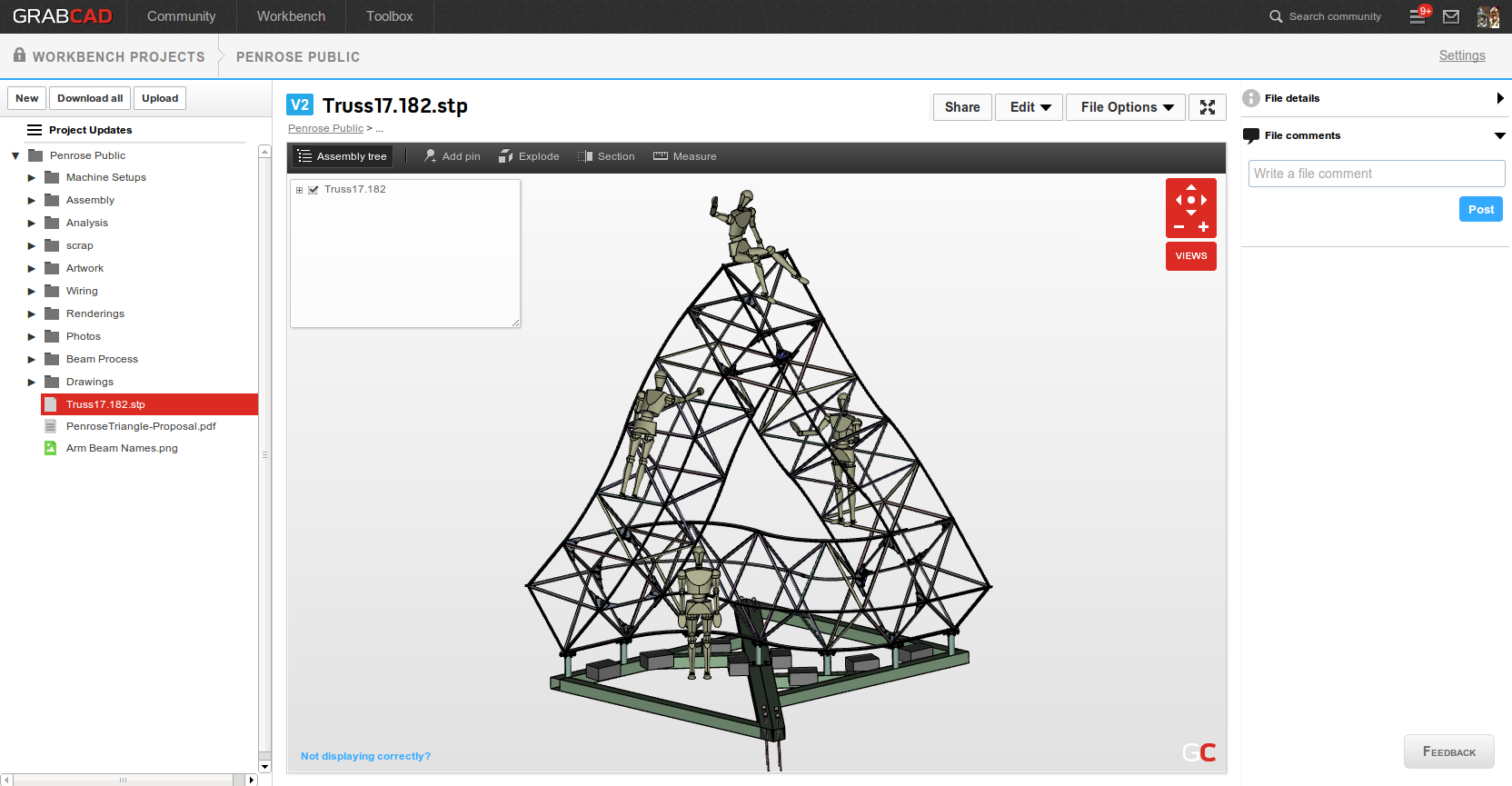
Task: Open the File Options dropdown
Action: (1126, 107)
